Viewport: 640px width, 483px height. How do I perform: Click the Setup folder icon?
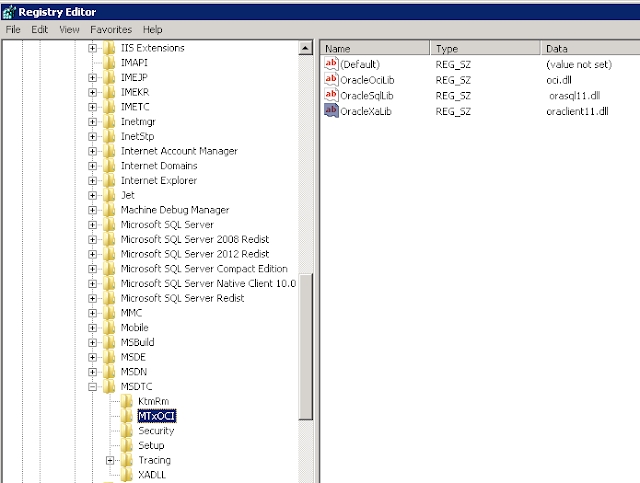click(x=127, y=445)
